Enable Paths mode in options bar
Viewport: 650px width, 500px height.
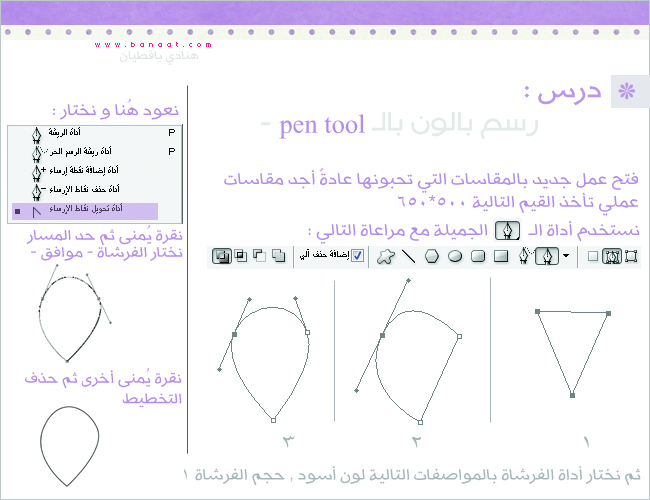click(x=611, y=256)
